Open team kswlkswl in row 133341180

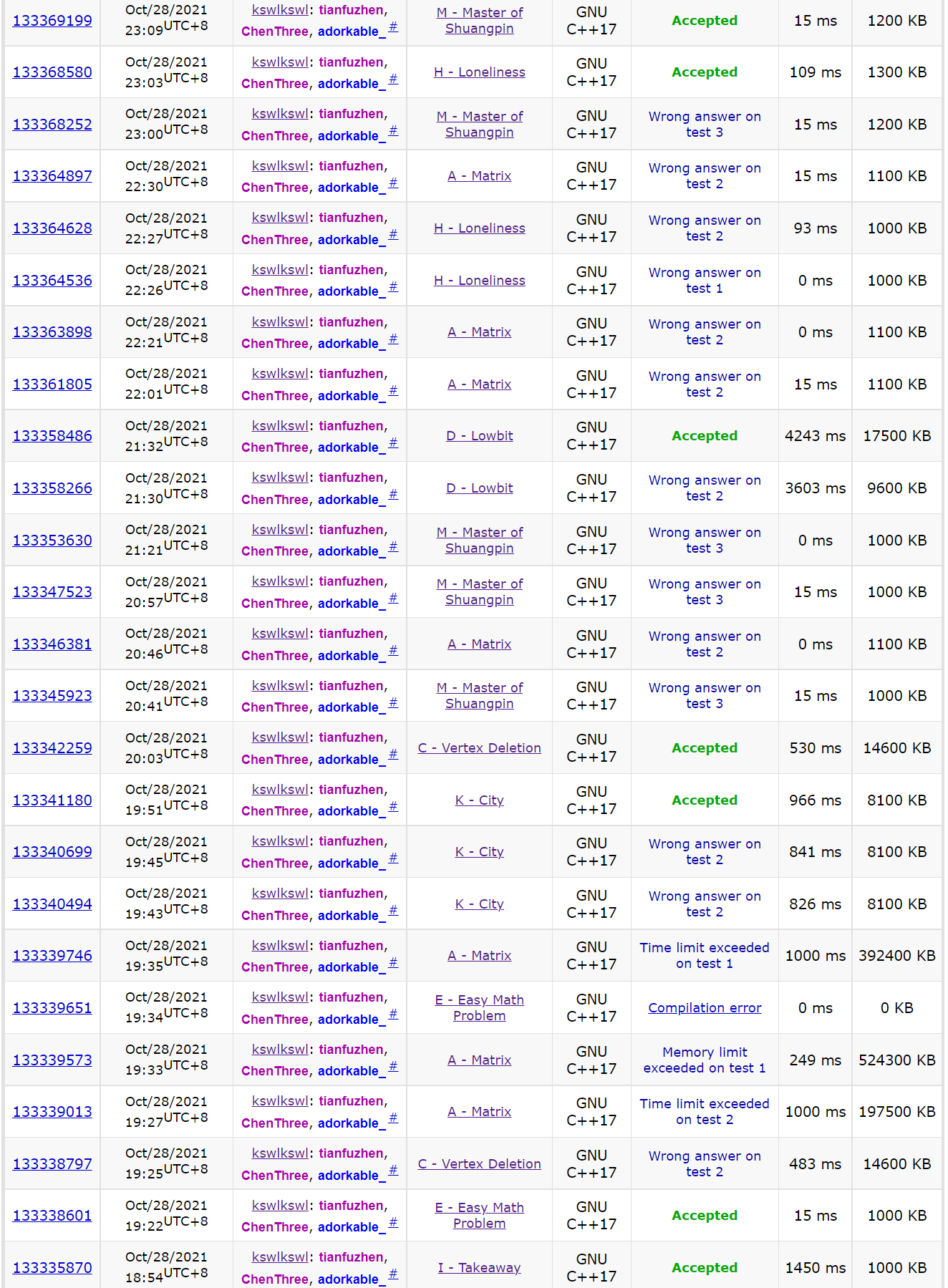coord(280,790)
